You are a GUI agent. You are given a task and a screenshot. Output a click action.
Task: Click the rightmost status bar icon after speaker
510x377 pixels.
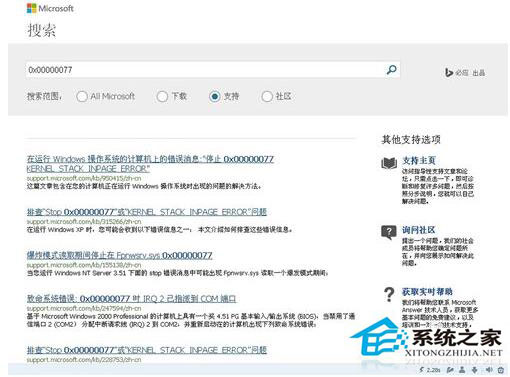point(501,370)
